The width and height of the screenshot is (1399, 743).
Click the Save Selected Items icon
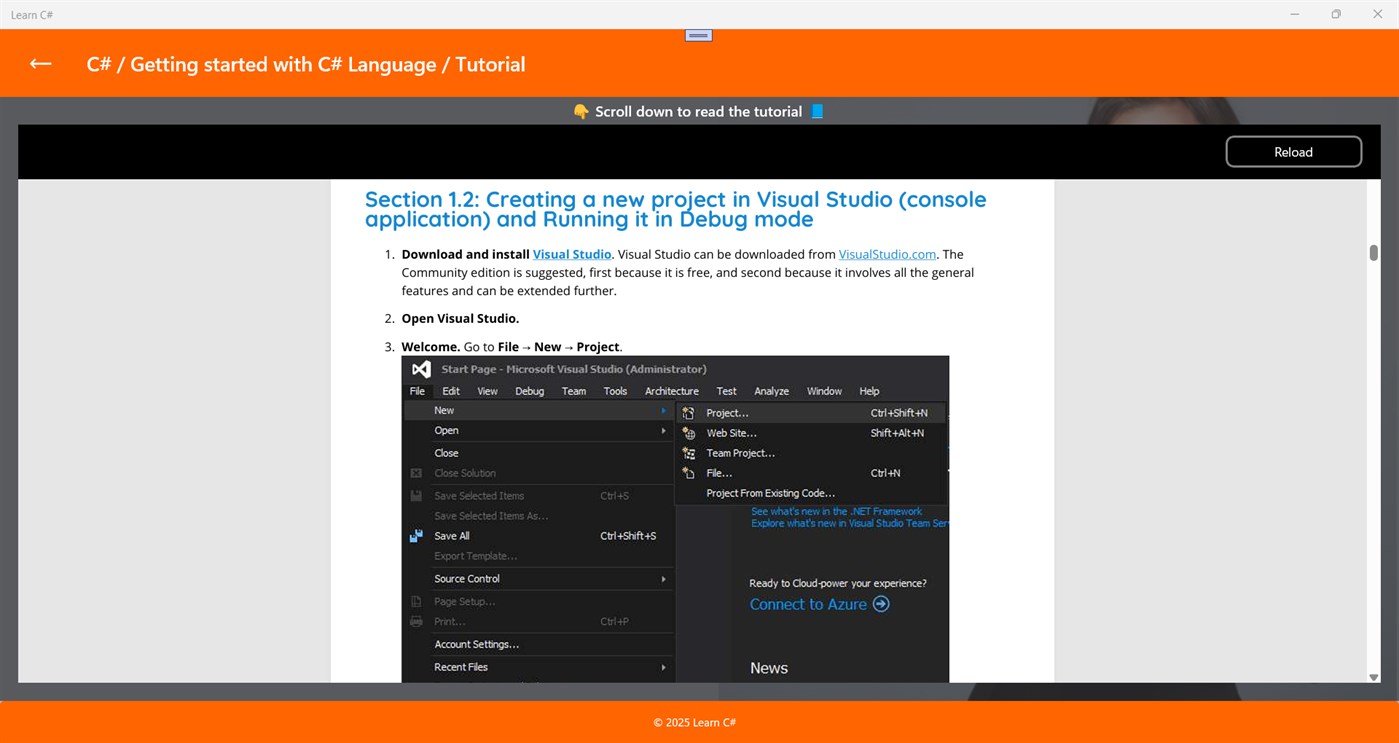tap(414, 495)
